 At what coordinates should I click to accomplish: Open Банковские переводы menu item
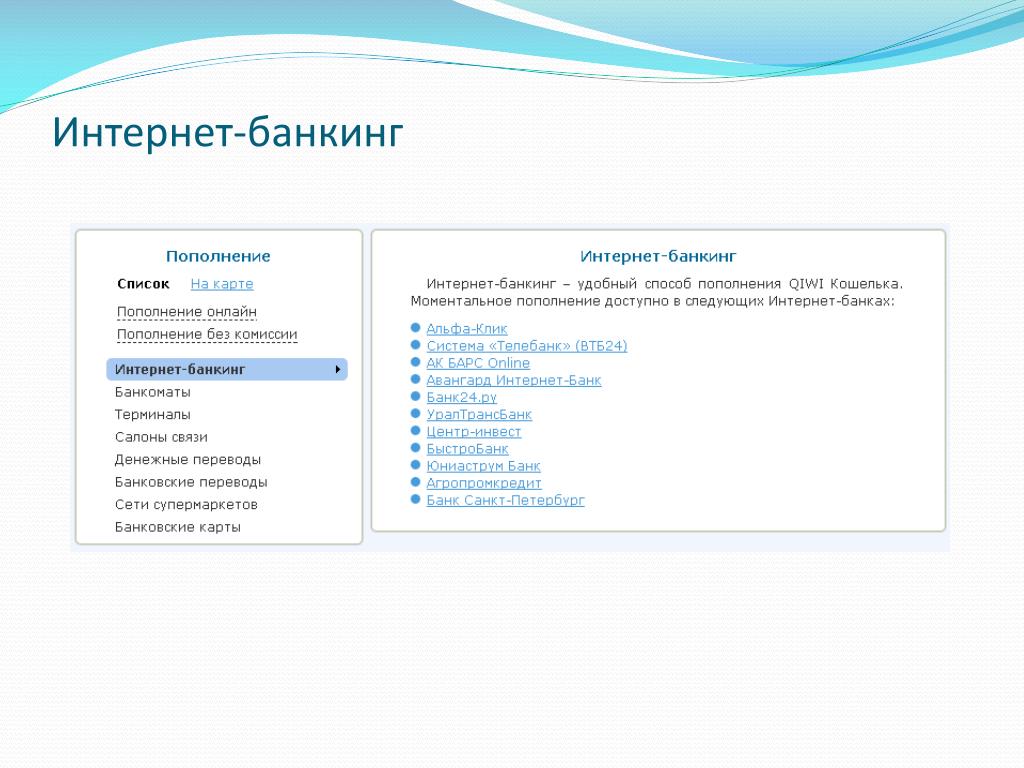click(x=191, y=482)
